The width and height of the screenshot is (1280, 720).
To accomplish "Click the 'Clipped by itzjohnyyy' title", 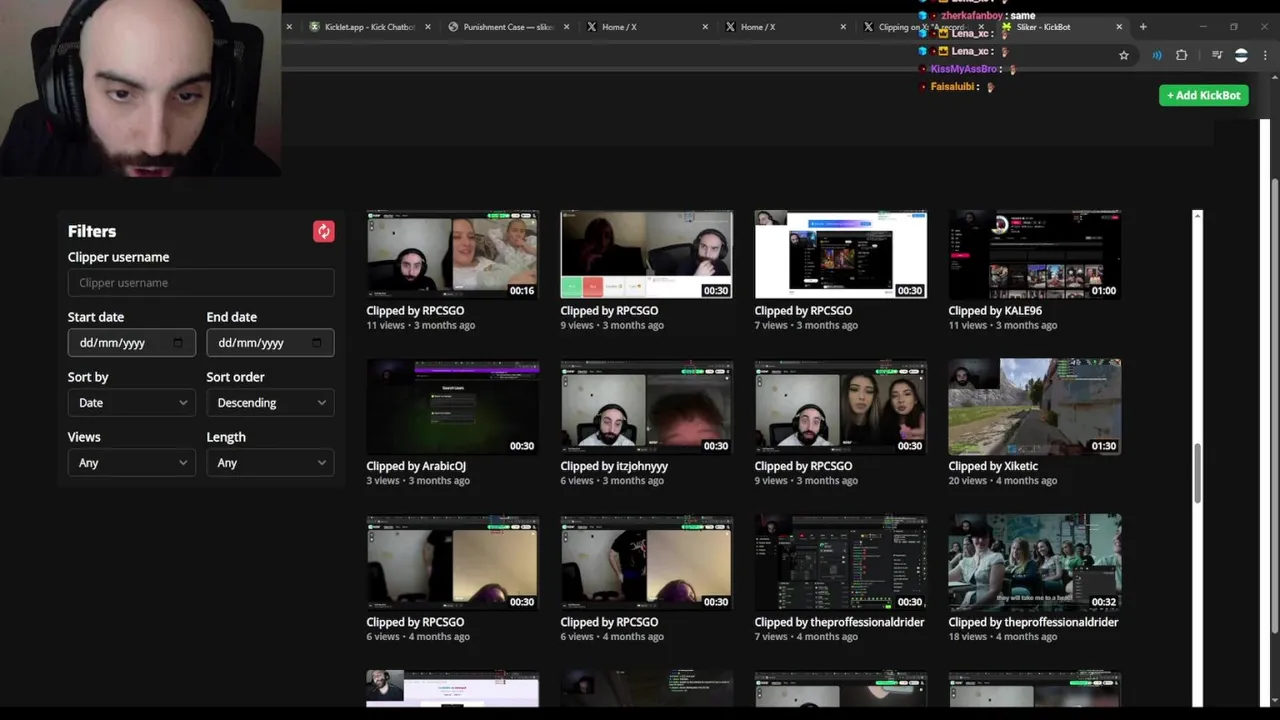I will 614,466.
